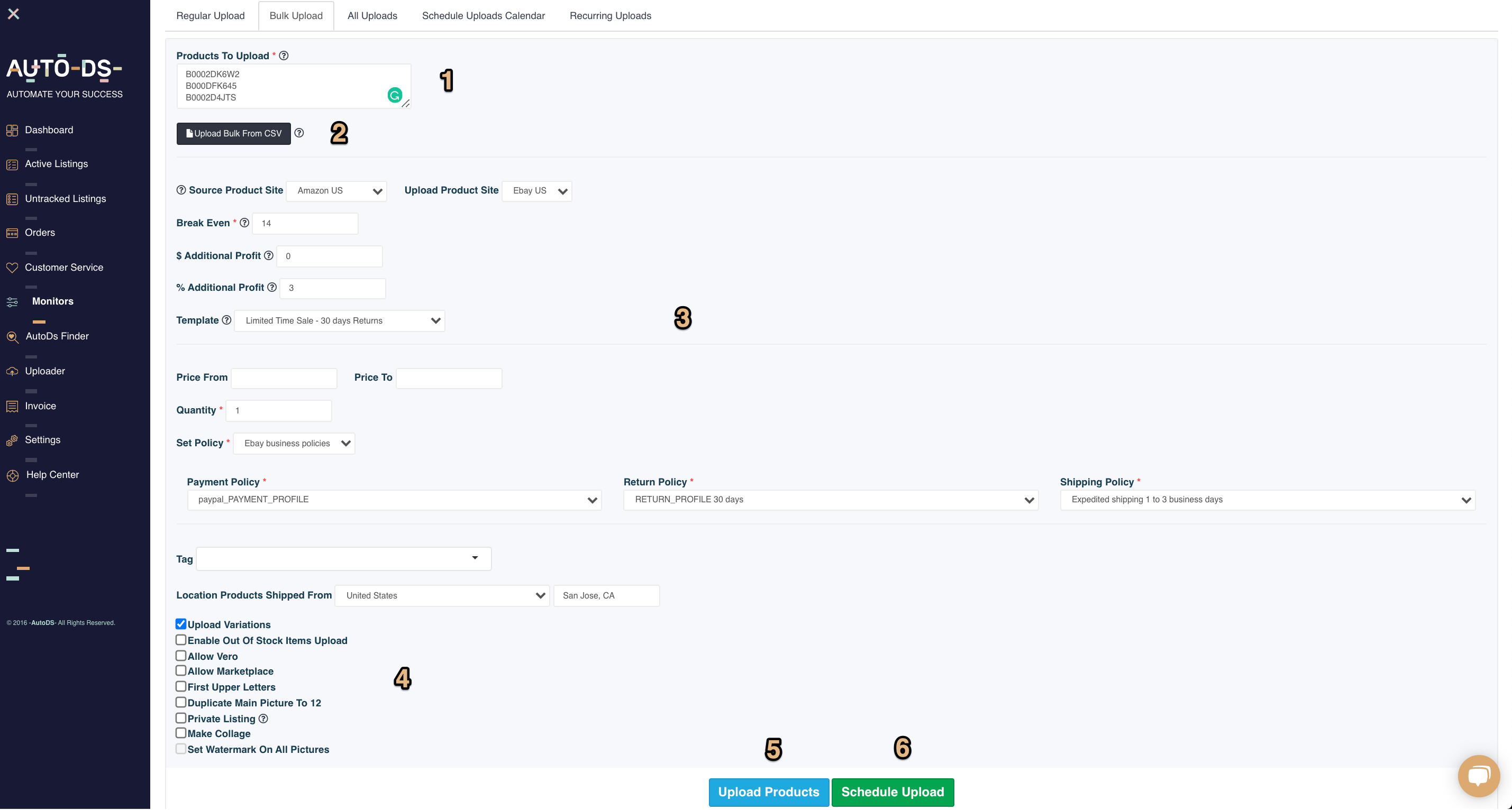This screenshot has height=810, width=1512.
Task: Click the Price To input field
Action: click(449, 379)
